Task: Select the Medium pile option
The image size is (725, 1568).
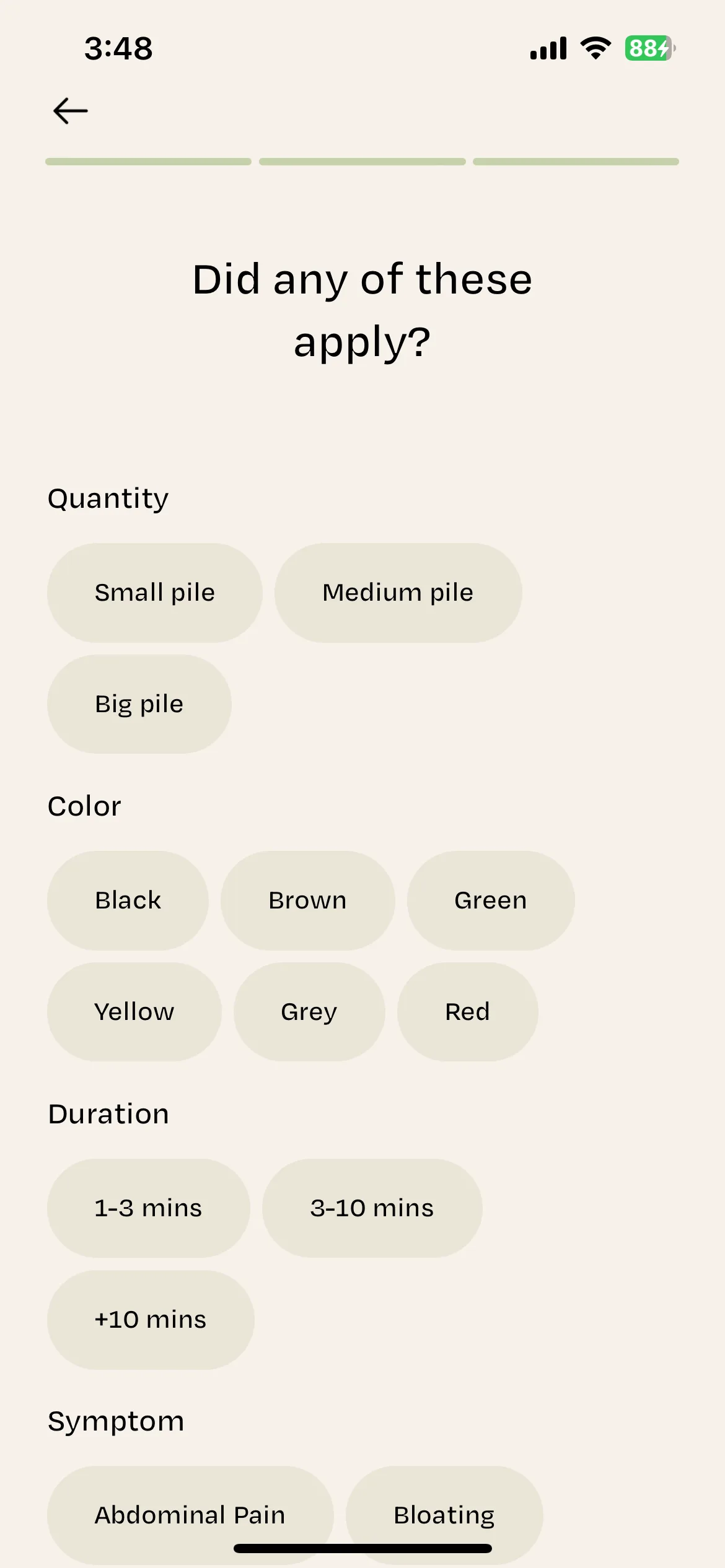Action: click(398, 593)
